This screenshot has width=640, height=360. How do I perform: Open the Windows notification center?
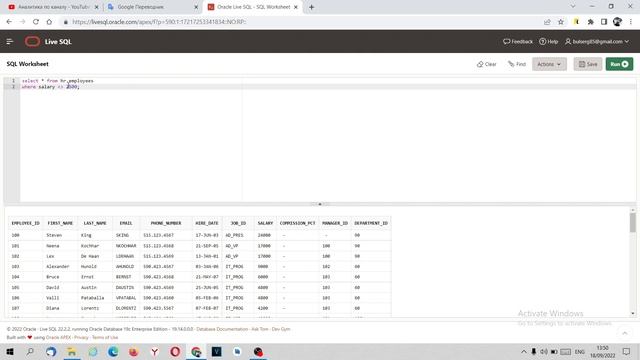click(x=627, y=352)
